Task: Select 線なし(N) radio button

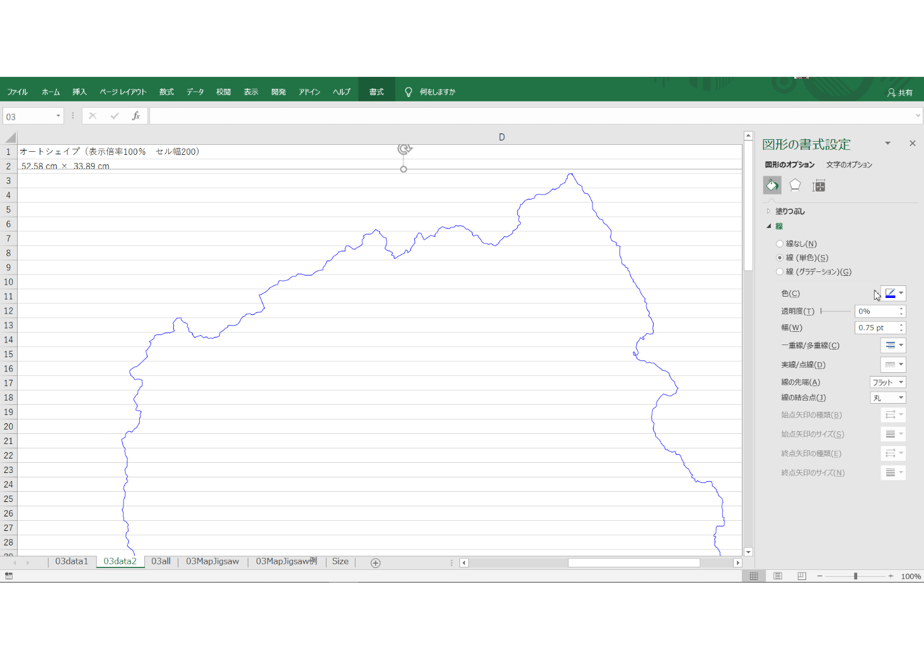Action: (x=780, y=243)
